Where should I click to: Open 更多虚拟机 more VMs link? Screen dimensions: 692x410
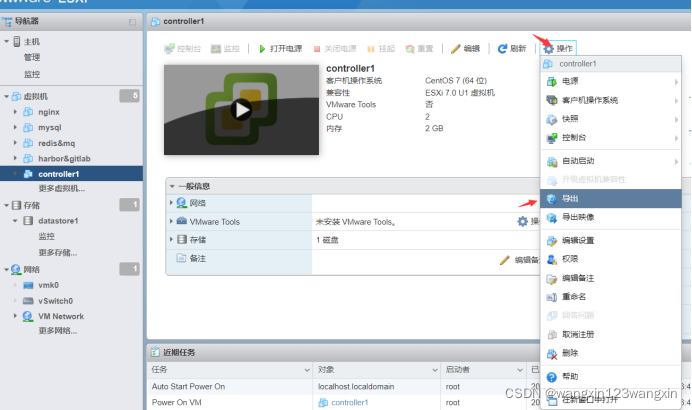coord(62,188)
